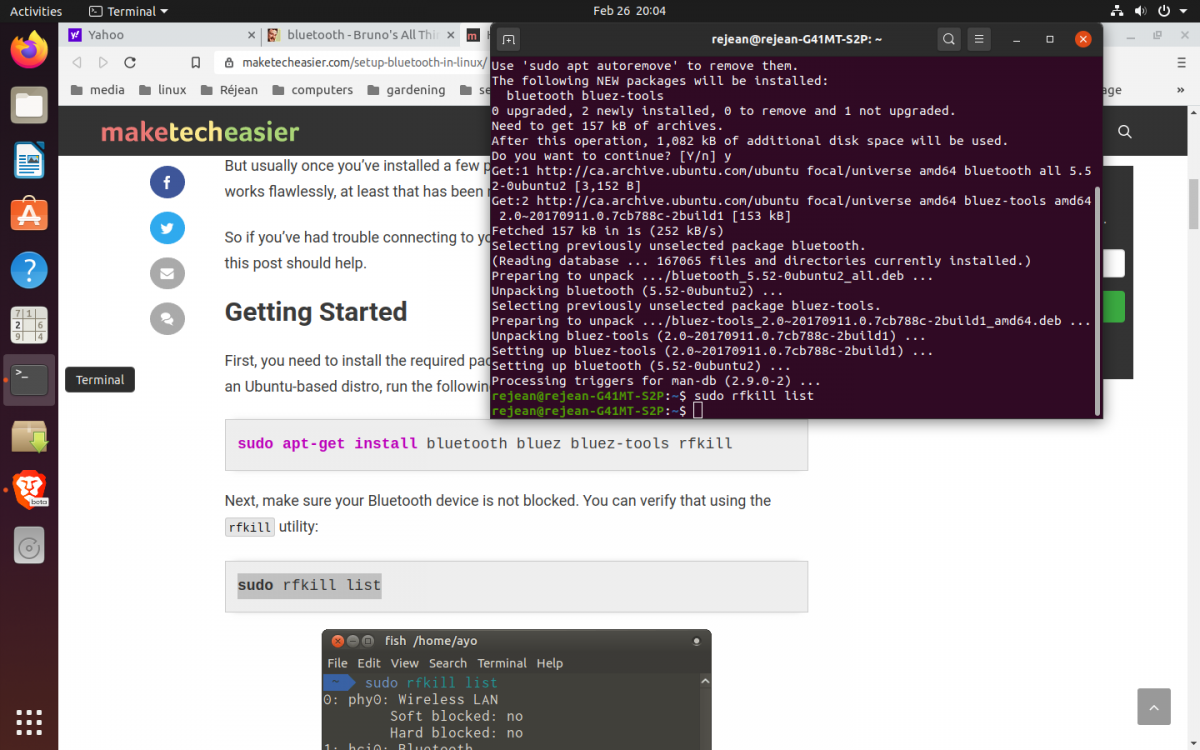Open the Files manager dock icon
This screenshot has width=1200, height=750.
29,105
